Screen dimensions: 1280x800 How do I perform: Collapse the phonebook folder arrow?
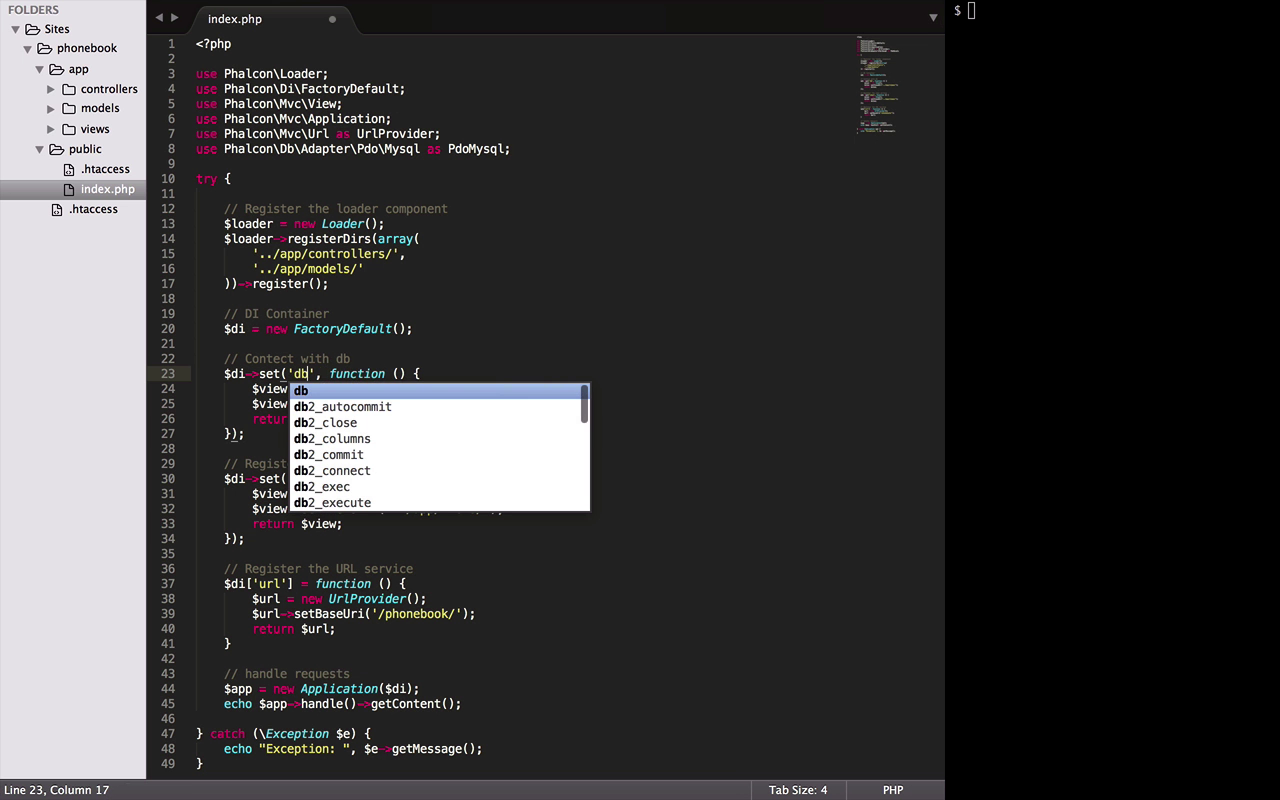click(x=28, y=48)
